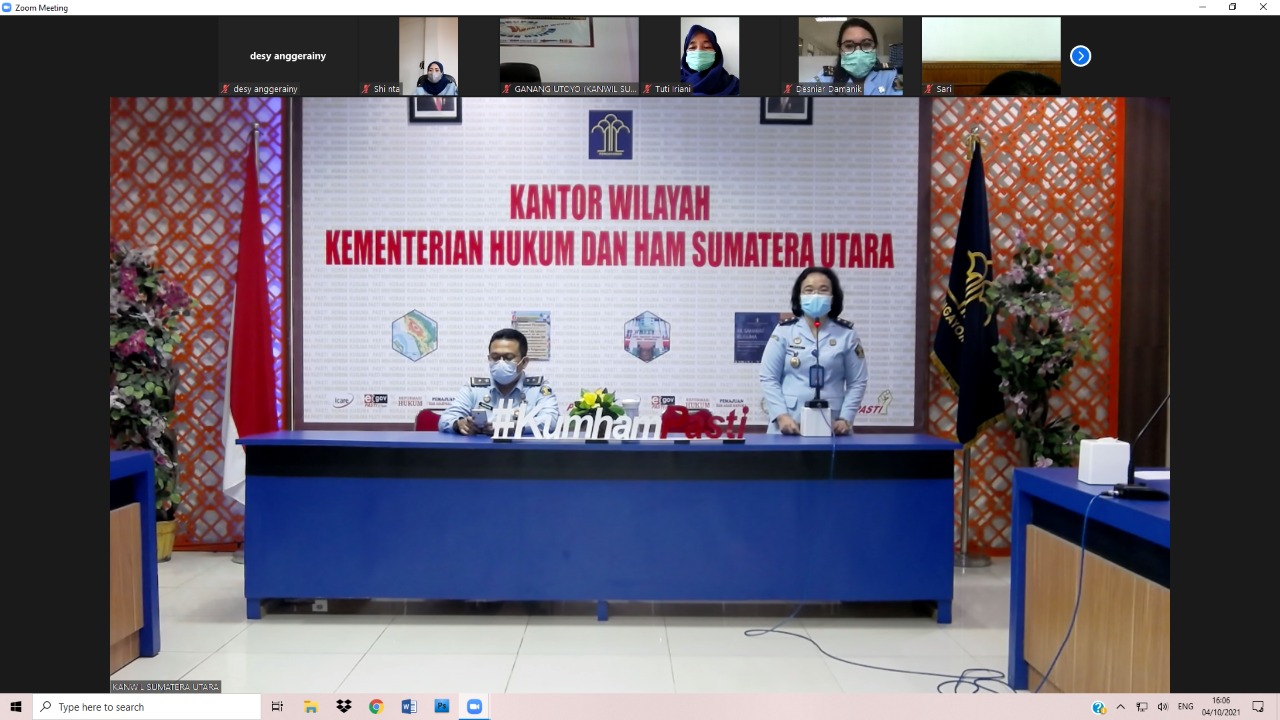Click the Zoom icon in the taskbar
This screenshot has height=720, width=1280.
[x=474, y=707]
